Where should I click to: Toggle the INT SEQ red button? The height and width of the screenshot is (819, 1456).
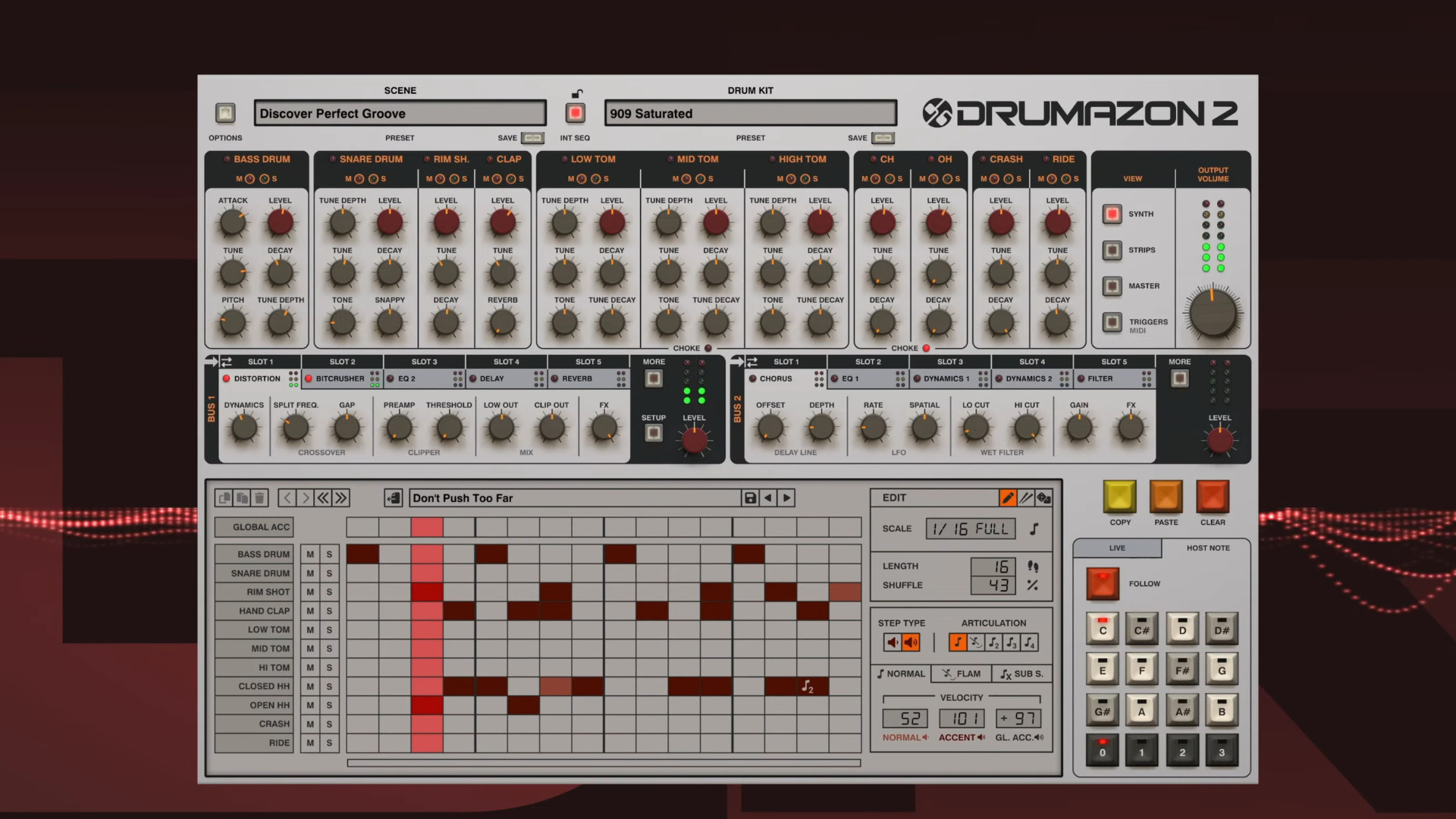coord(576,114)
